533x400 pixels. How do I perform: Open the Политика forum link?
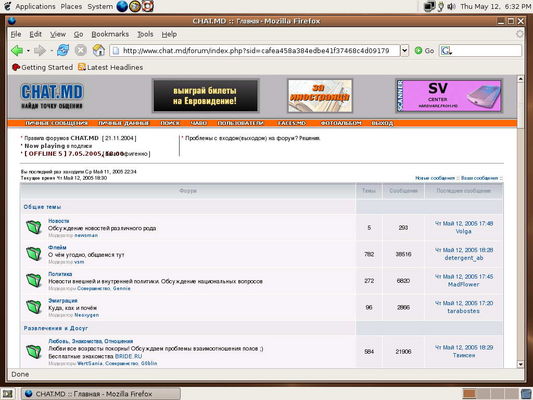coord(60,274)
